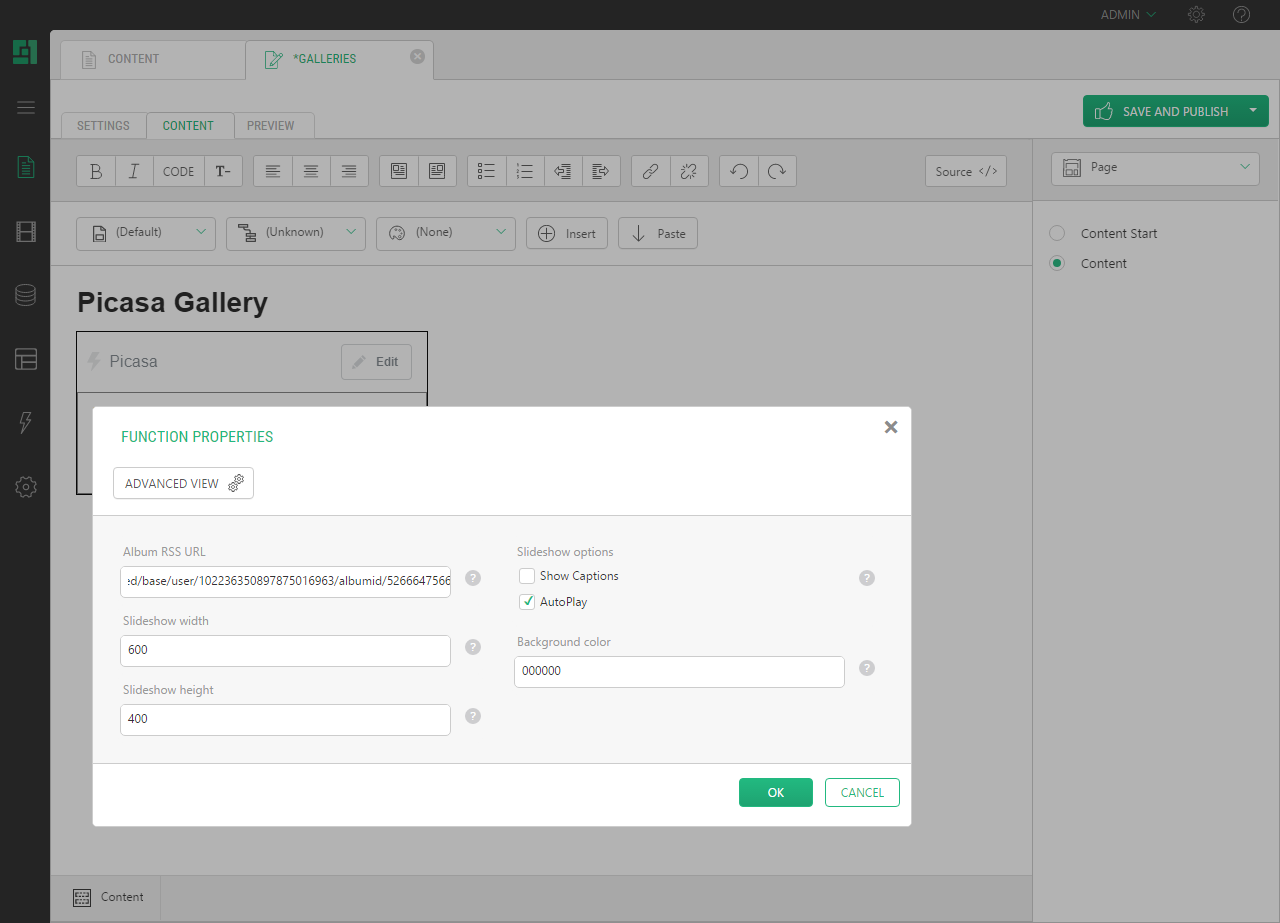The width and height of the screenshot is (1280, 923).
Task: Click the Background color input field
Action: [x=679, y=672]
